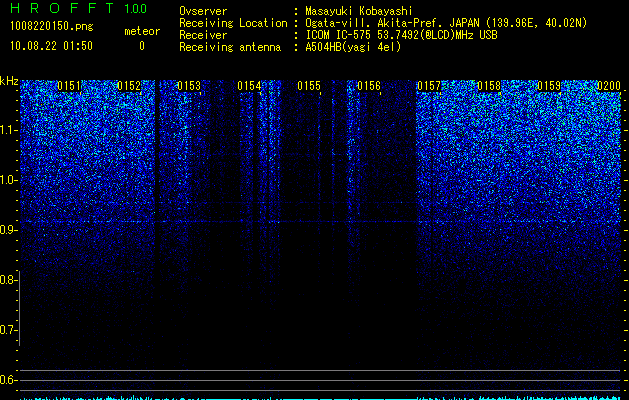Viewport: 629px width, 400px height.
Task: Click the observer name Masayuki Kobayashi
Action: [x=359, y=11]
